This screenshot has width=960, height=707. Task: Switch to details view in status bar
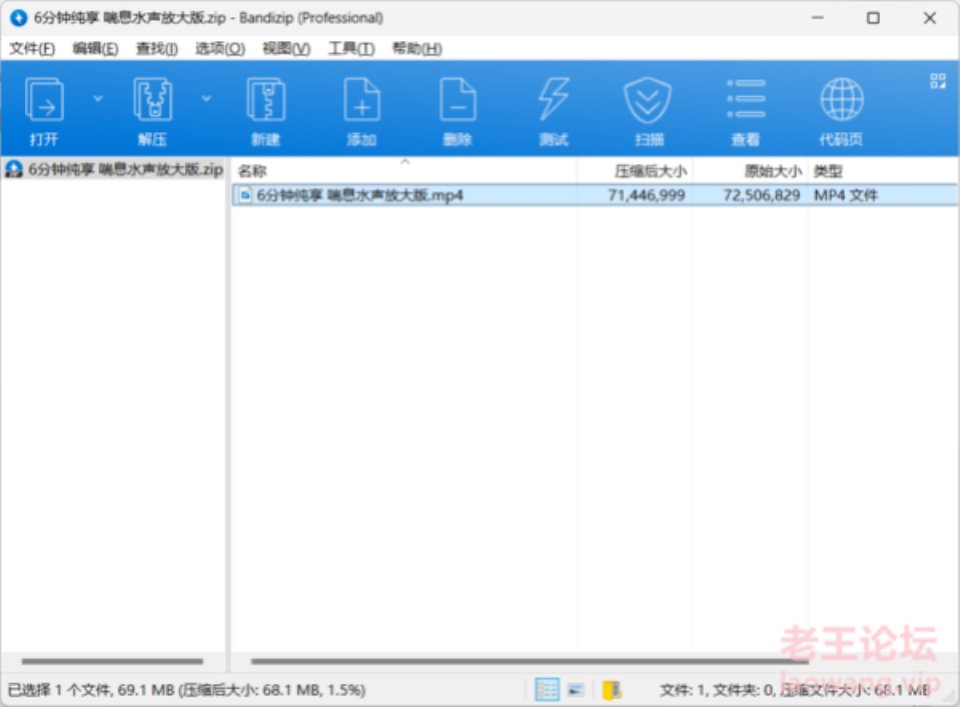pyautogui.click(x=547, y=690)
